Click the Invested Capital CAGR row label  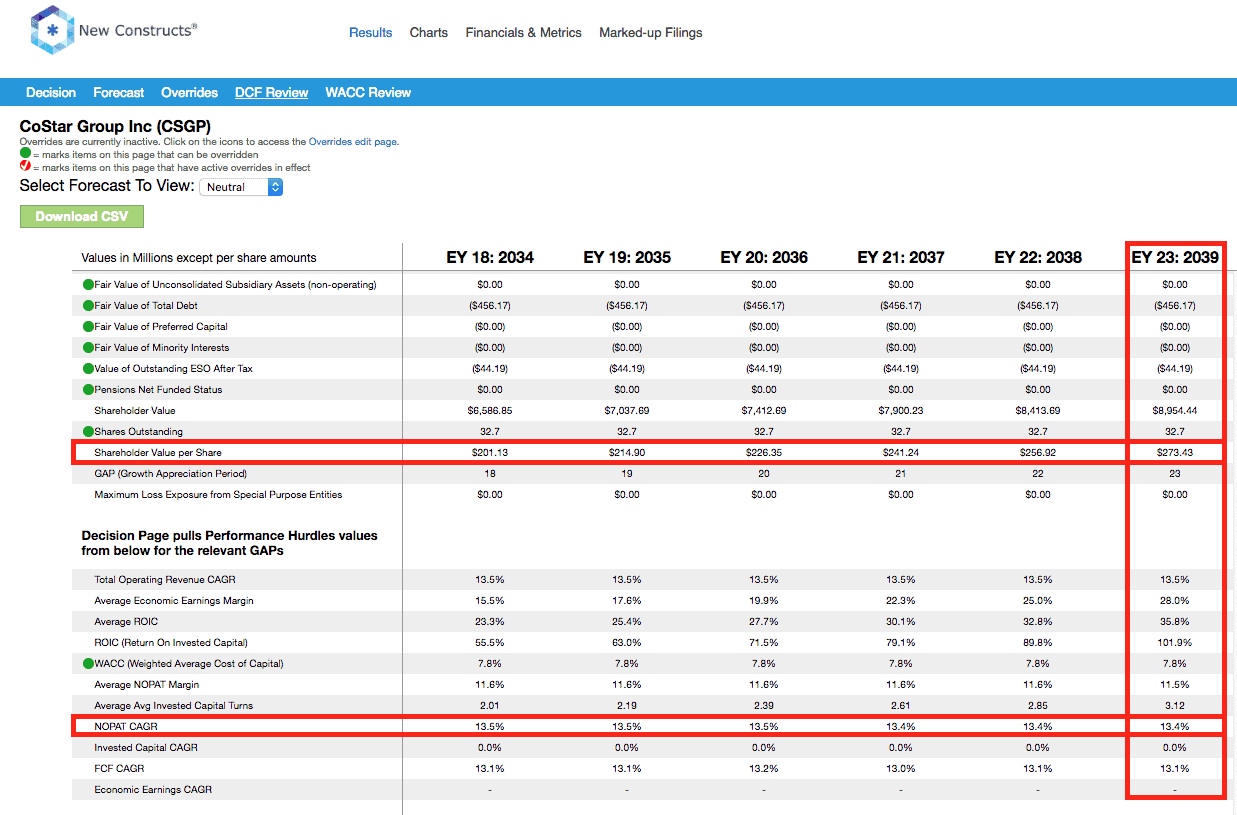click(146, 748)
